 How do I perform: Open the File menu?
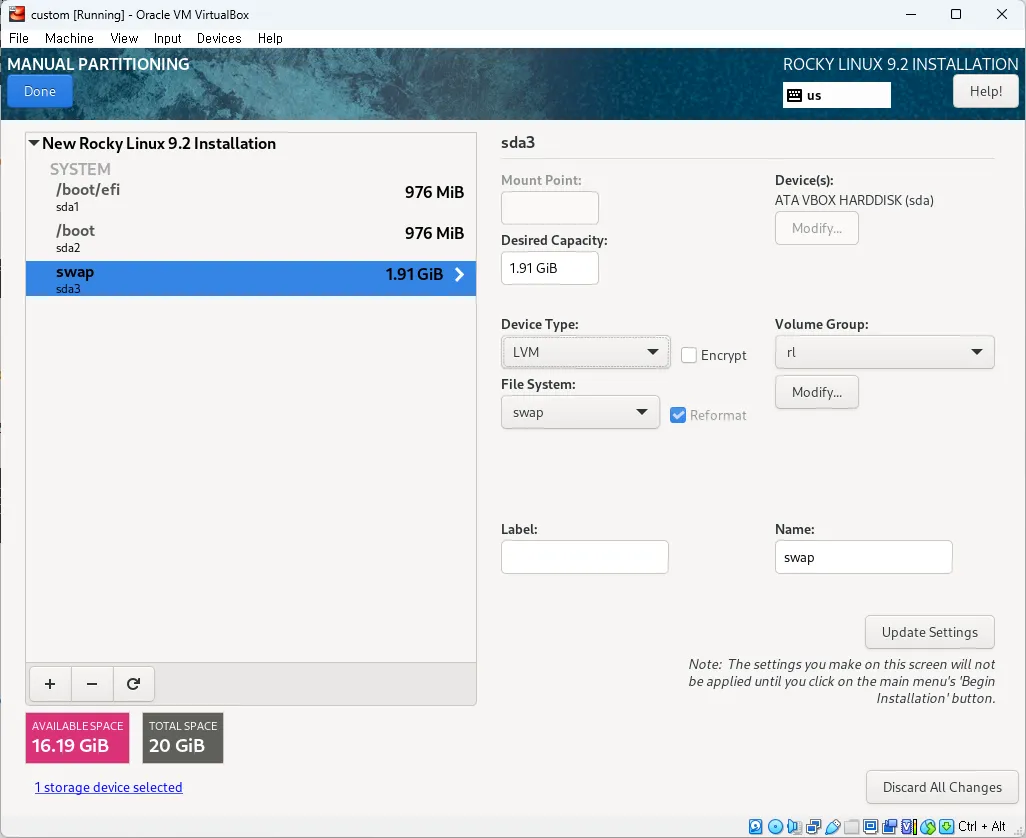tap(19, 38)
